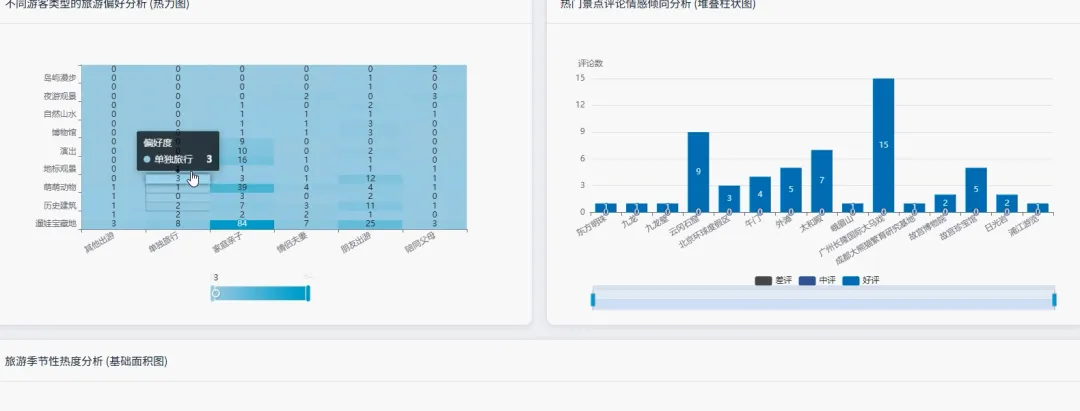Screen dimensions: 1080x411
Task: Toggle the 好评 legend series
Action: 861,281
